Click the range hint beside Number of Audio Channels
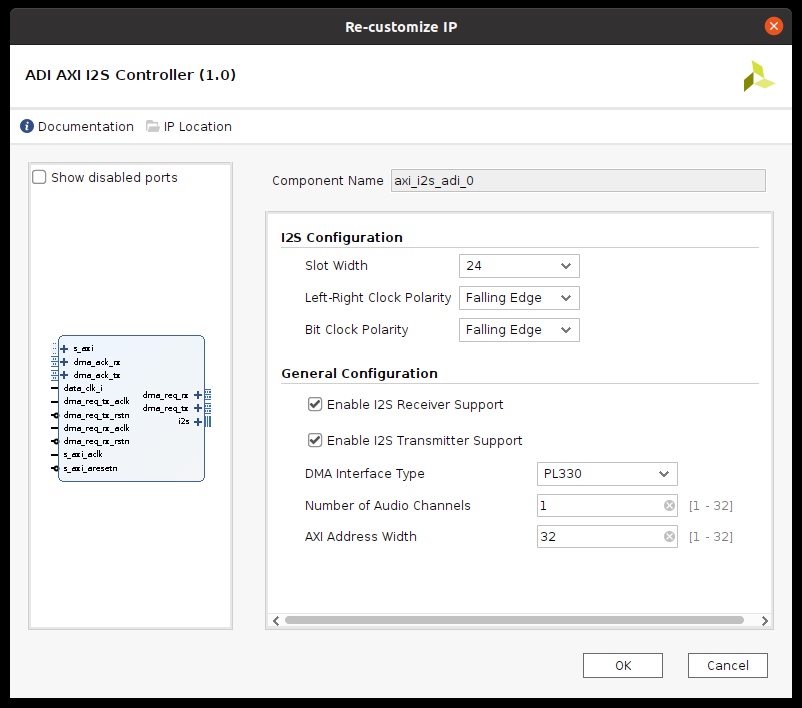The height and width of the screenshot is (708, 802). pyautogui.click(x=711, y=506)
